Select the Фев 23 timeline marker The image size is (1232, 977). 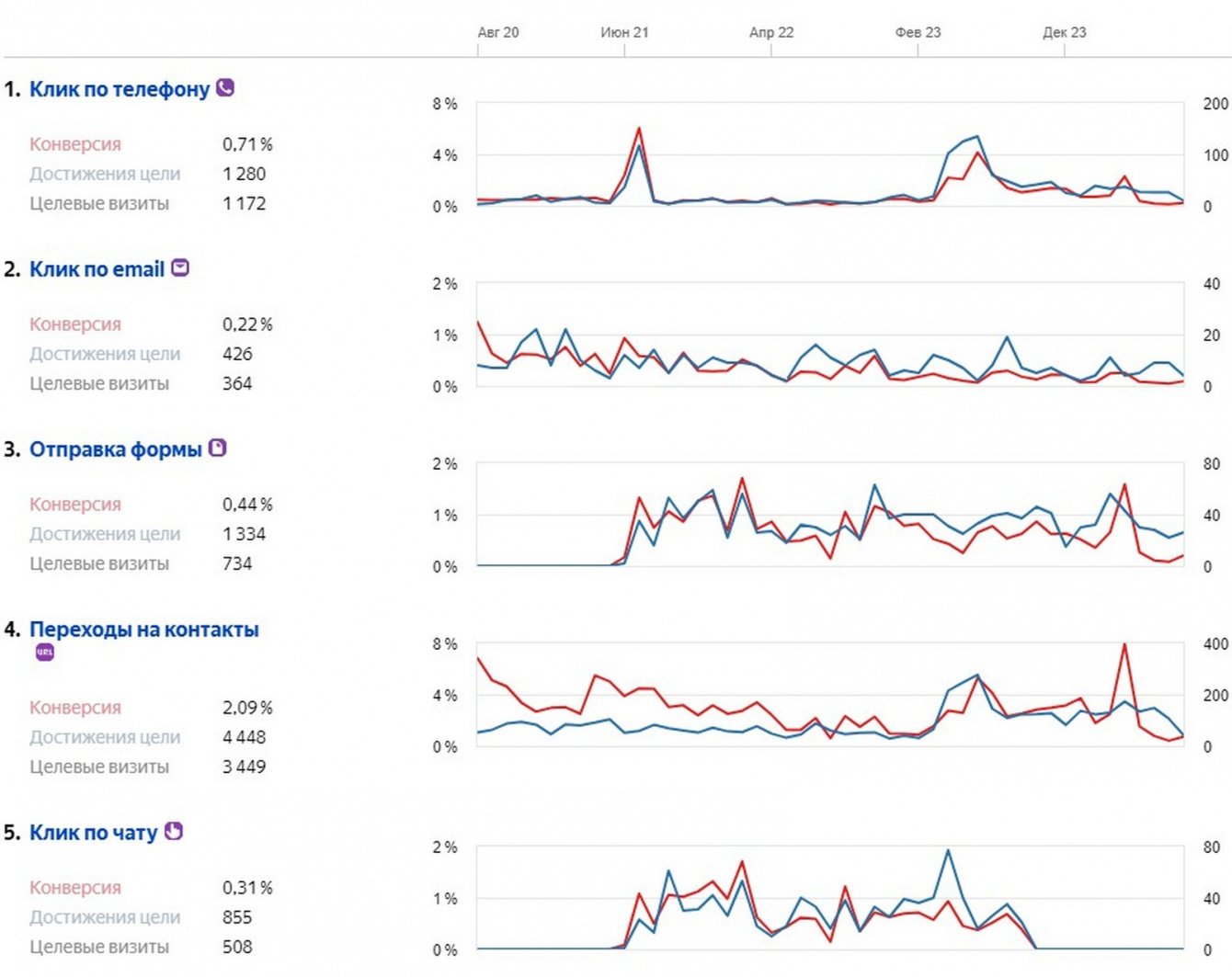(x=918, y=32)
